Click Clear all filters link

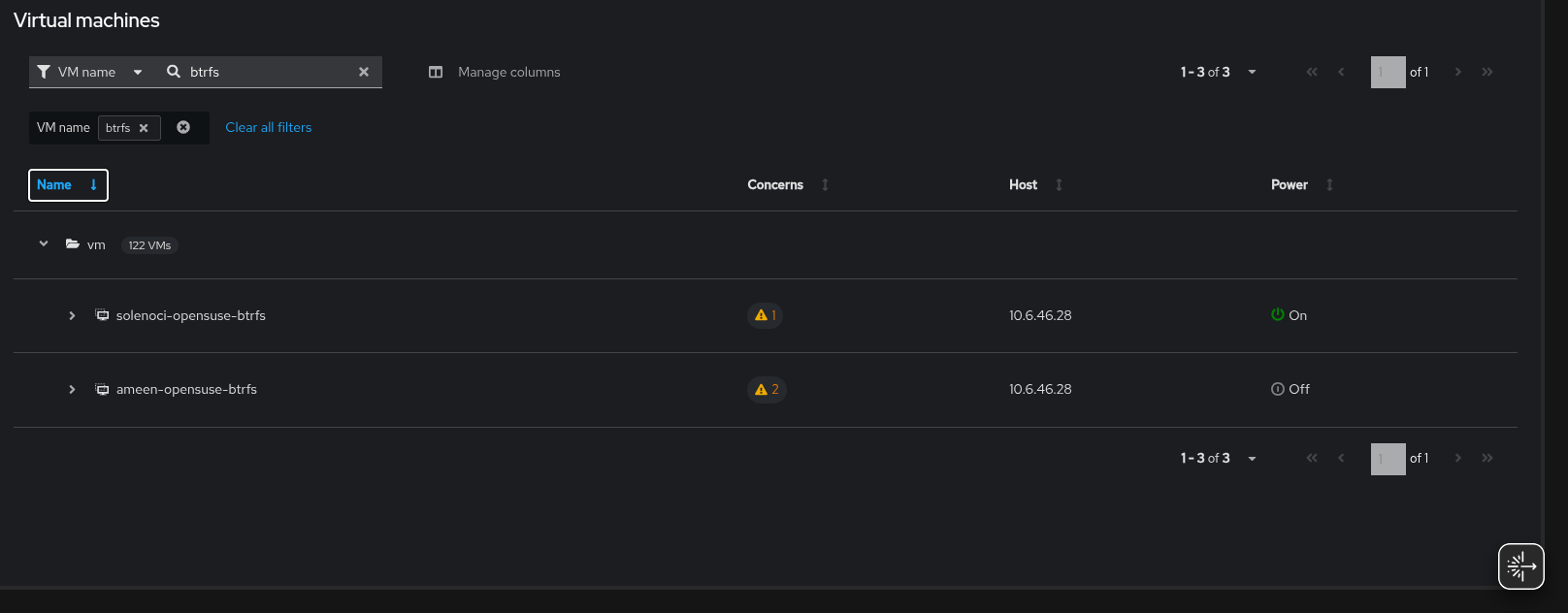269,127
